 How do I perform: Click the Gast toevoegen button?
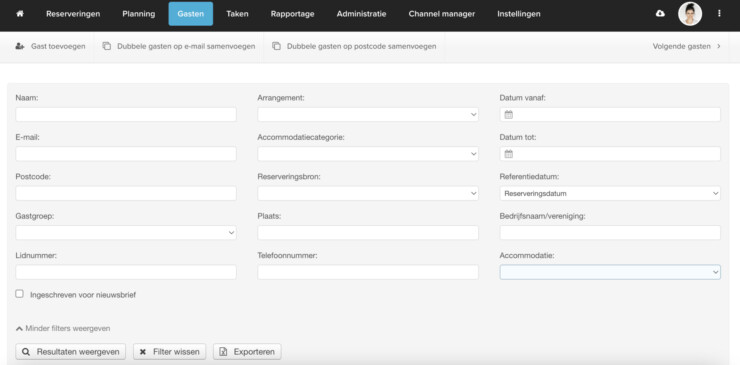coord(50,46)
